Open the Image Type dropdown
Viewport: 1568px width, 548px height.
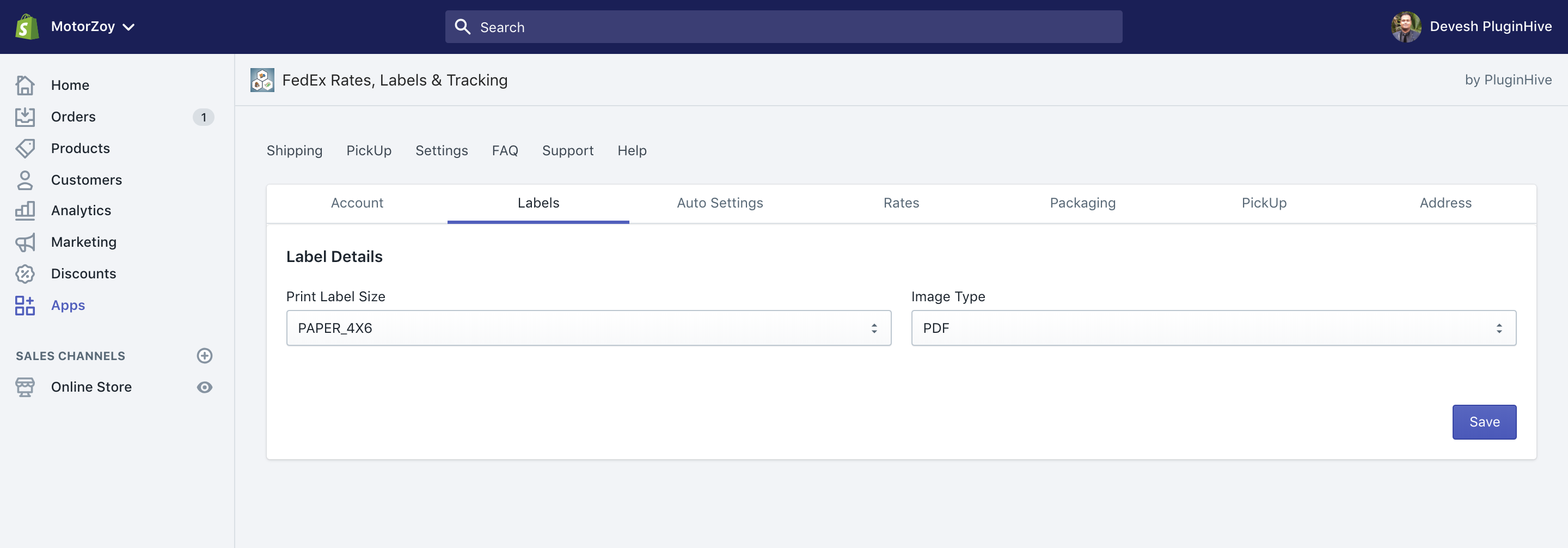pos(1213,328)
